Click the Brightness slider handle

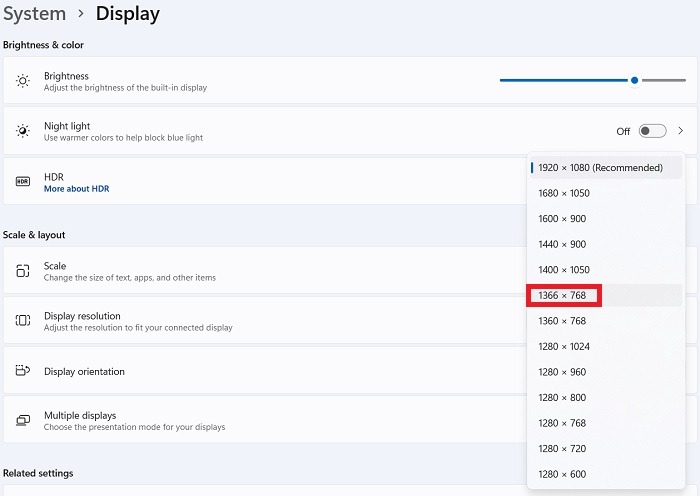(635, 80)
